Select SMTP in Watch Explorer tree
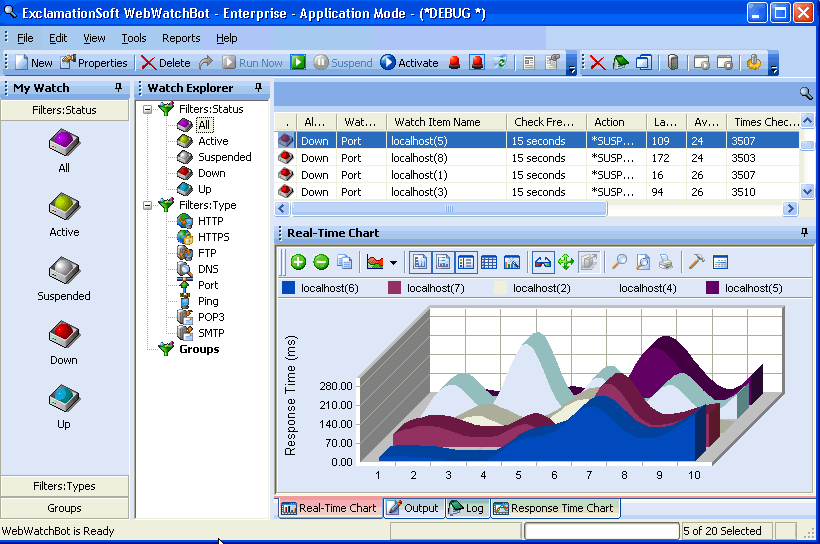820x544 pixels. tap(211, 333)
